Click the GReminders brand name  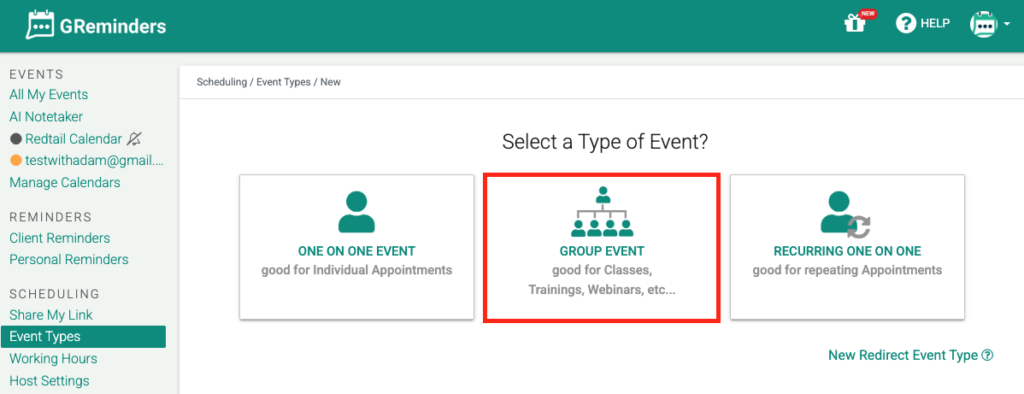point(113,27)
